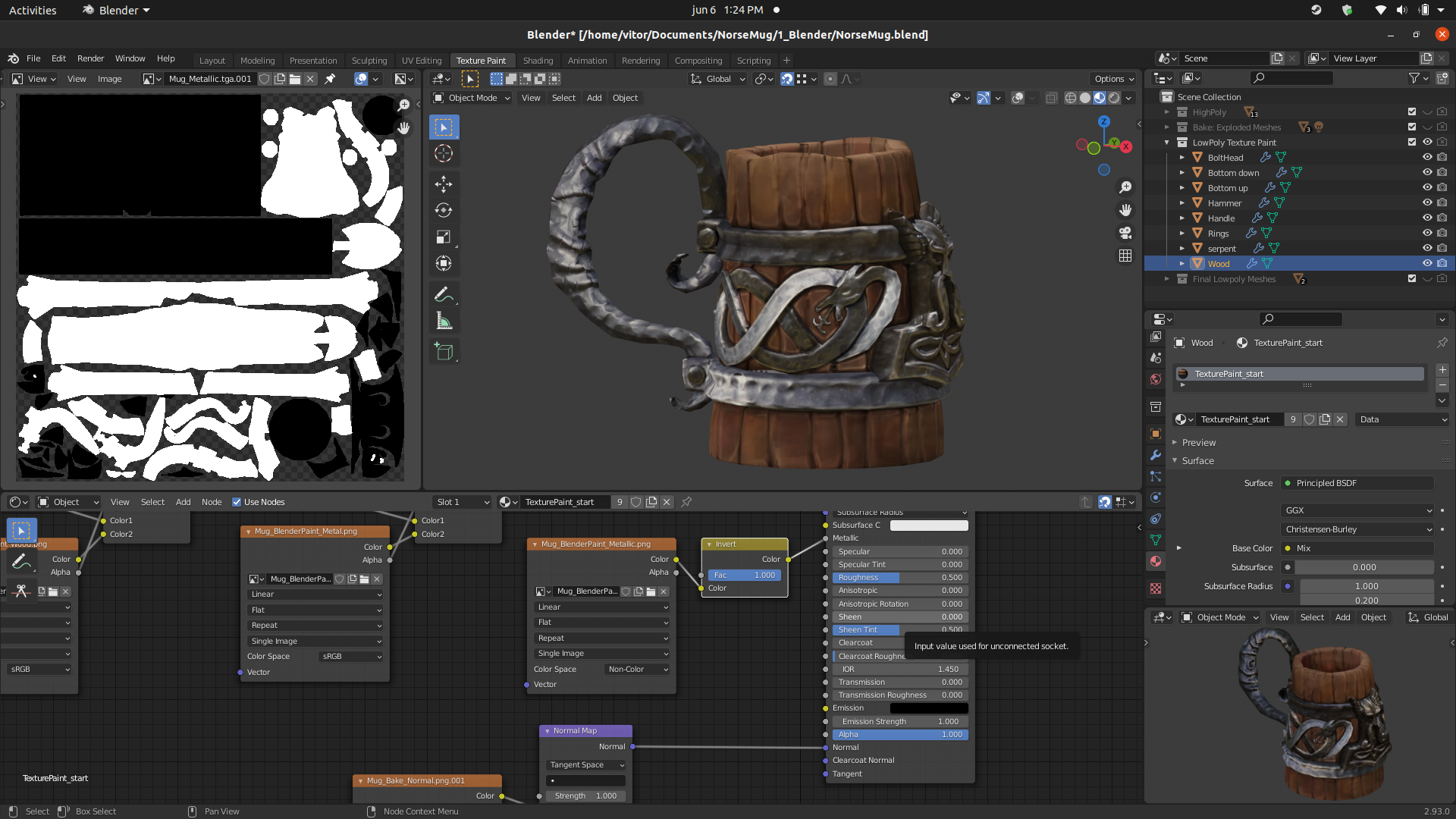Screen dimensions: 1456x819
Task: Open the Render menu
Action: click(x=90, y=58)
